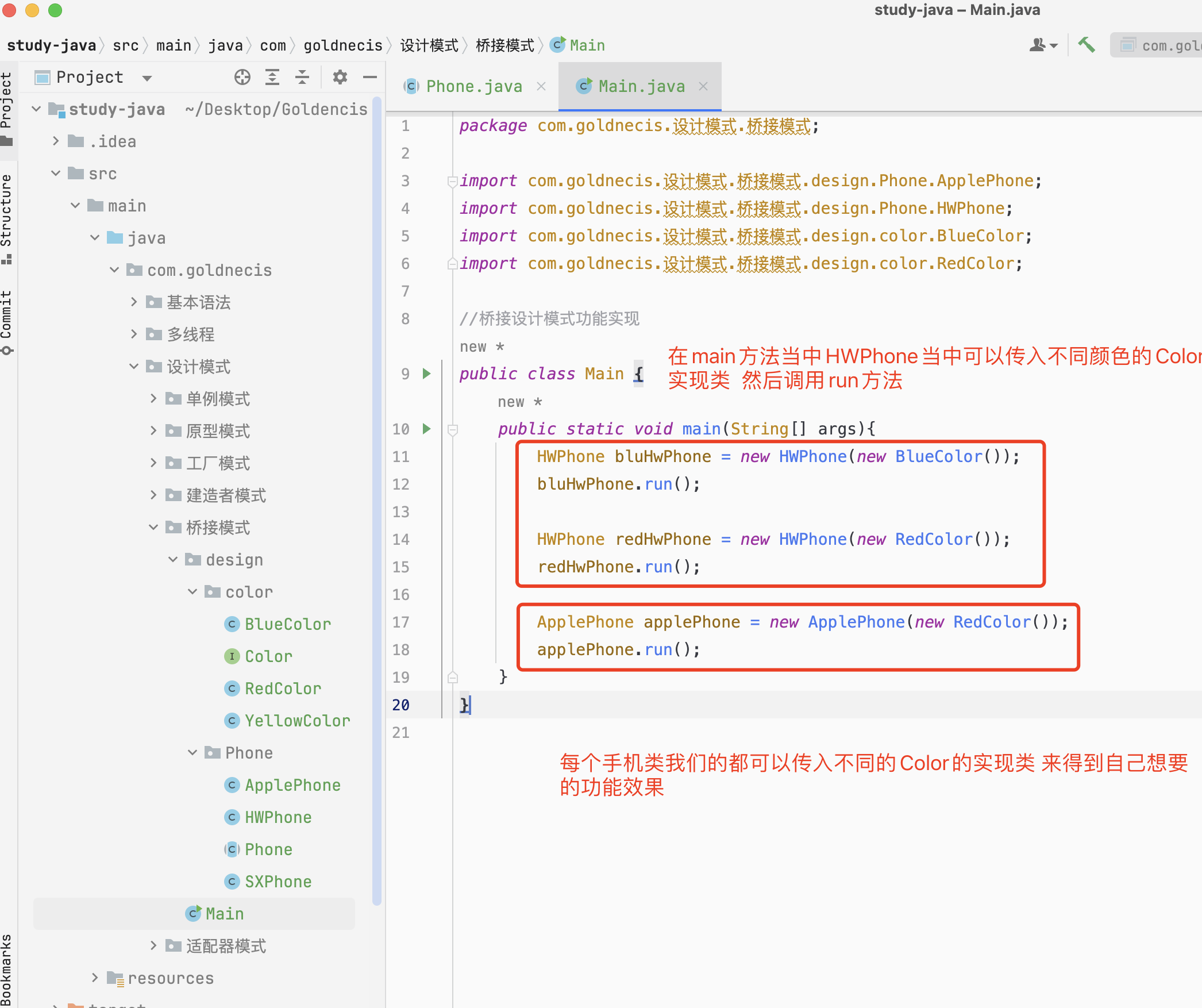Click goldnecis in the breadcrumb bar
This screenshot has height=1008, width=1202.
pyautogui.click(x=343, y=45)
